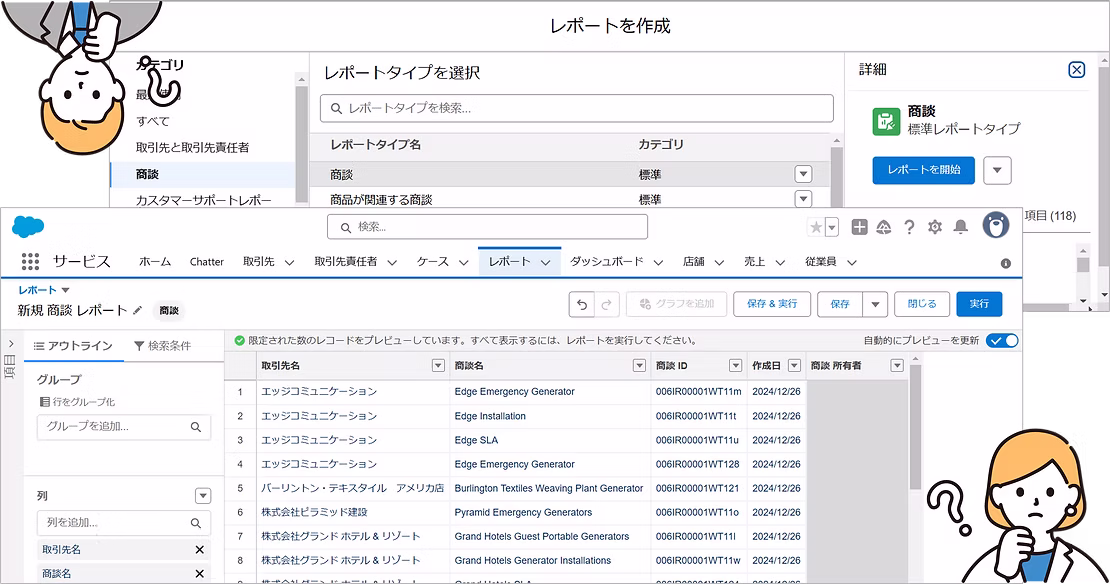This screenshot has width=1110, height=584.
Task: Select the カスタマーサポートレポー category
Action: 204,200
